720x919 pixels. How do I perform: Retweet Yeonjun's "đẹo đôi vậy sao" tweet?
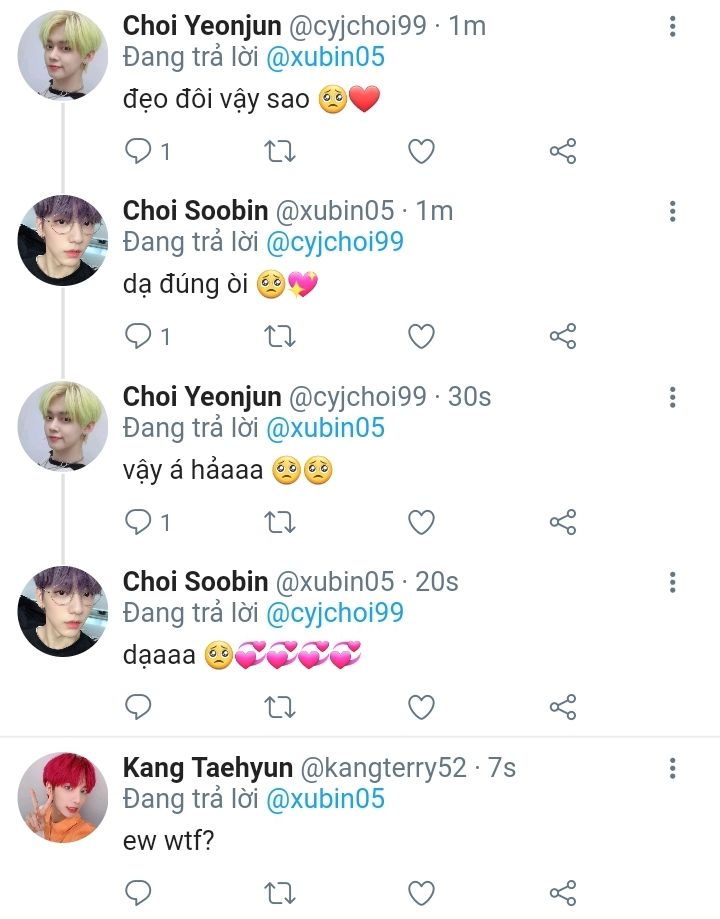coord(280,151)
